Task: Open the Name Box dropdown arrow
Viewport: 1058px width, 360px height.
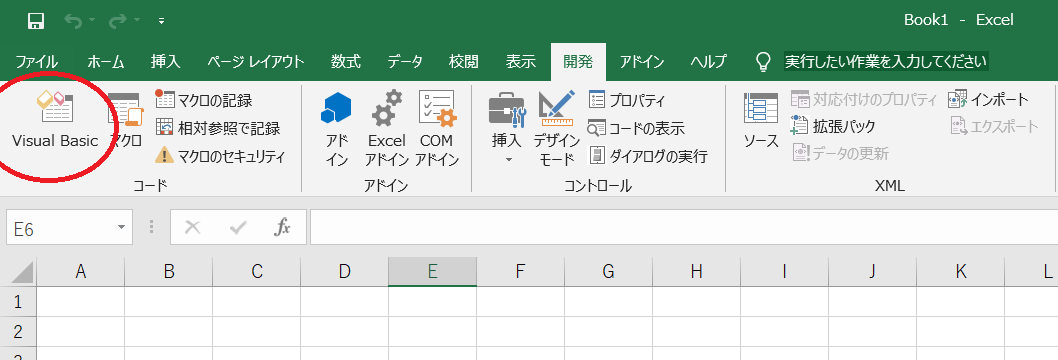Action: tap(121, 228)
